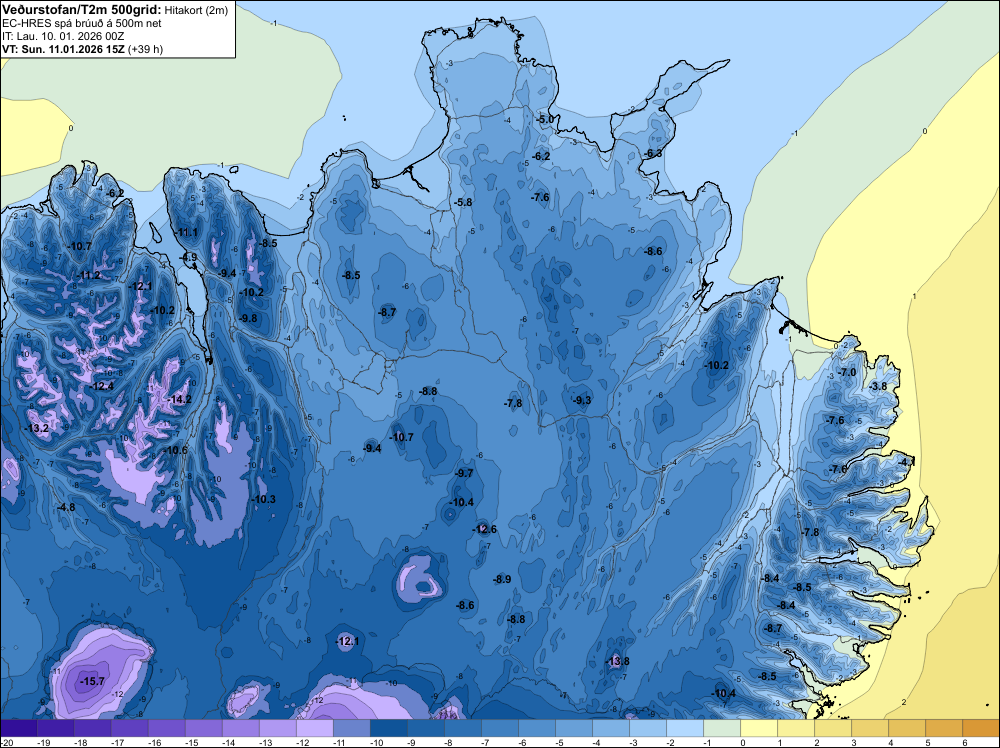Image resolution: width=1000 pixels, height=748 pixels.
Task: Click the -10.3 temperature value
Action: [263, 499]
